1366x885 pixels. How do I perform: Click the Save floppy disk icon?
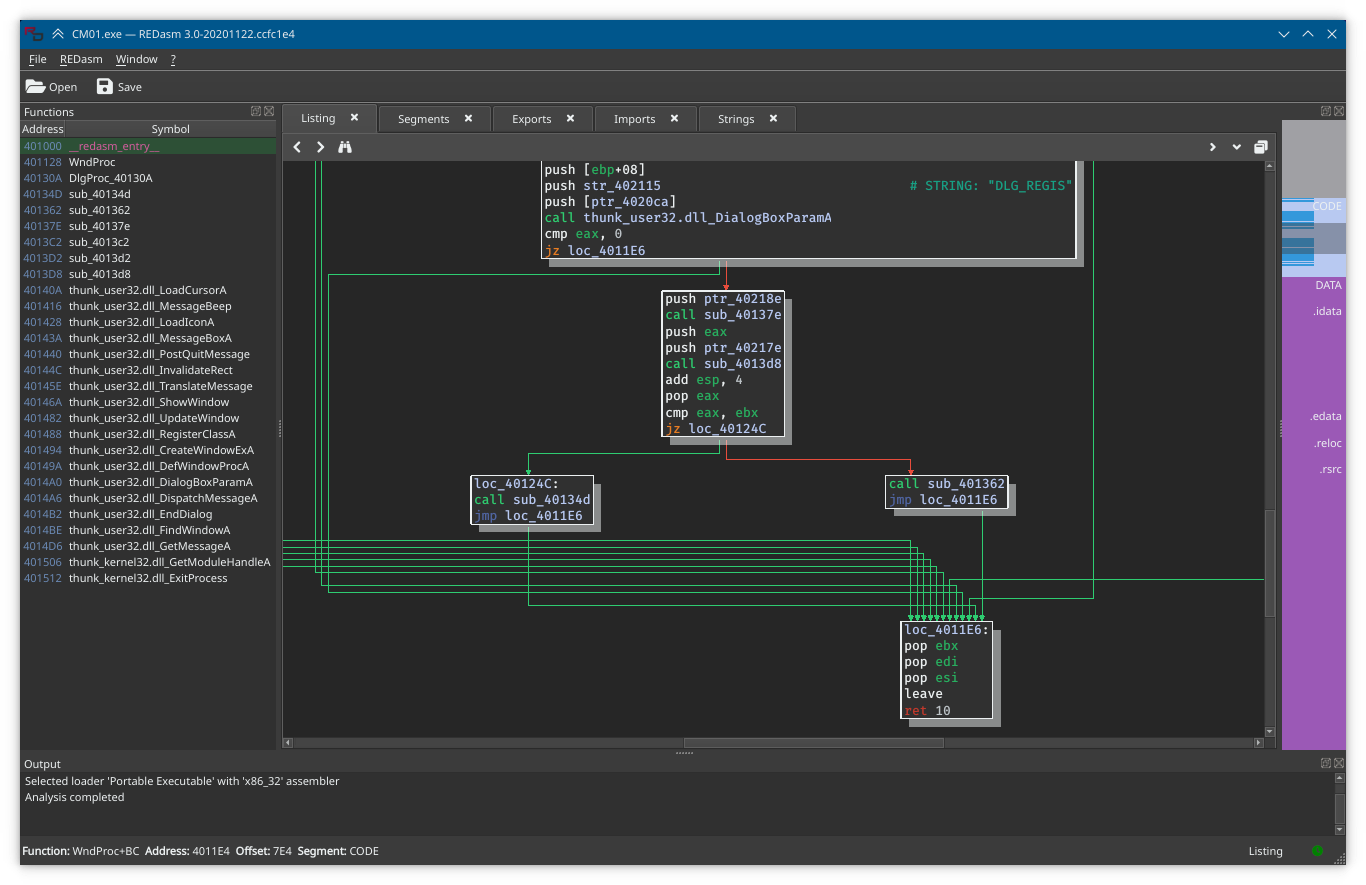(105, 87)
